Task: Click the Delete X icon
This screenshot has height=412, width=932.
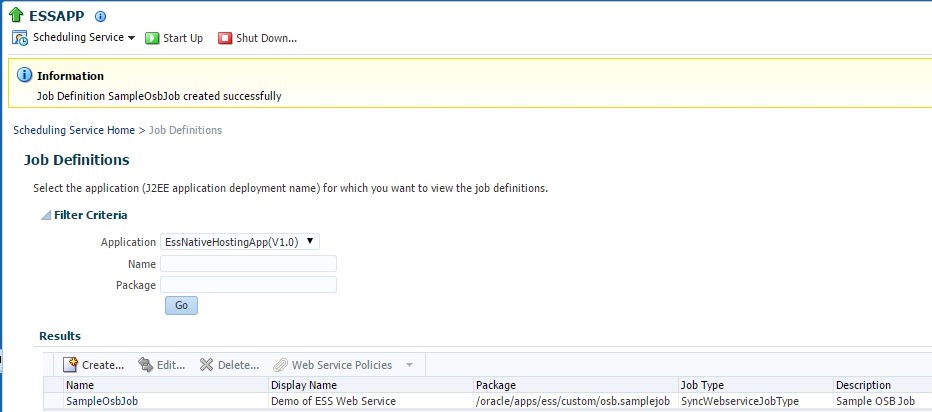Action: 206,365
